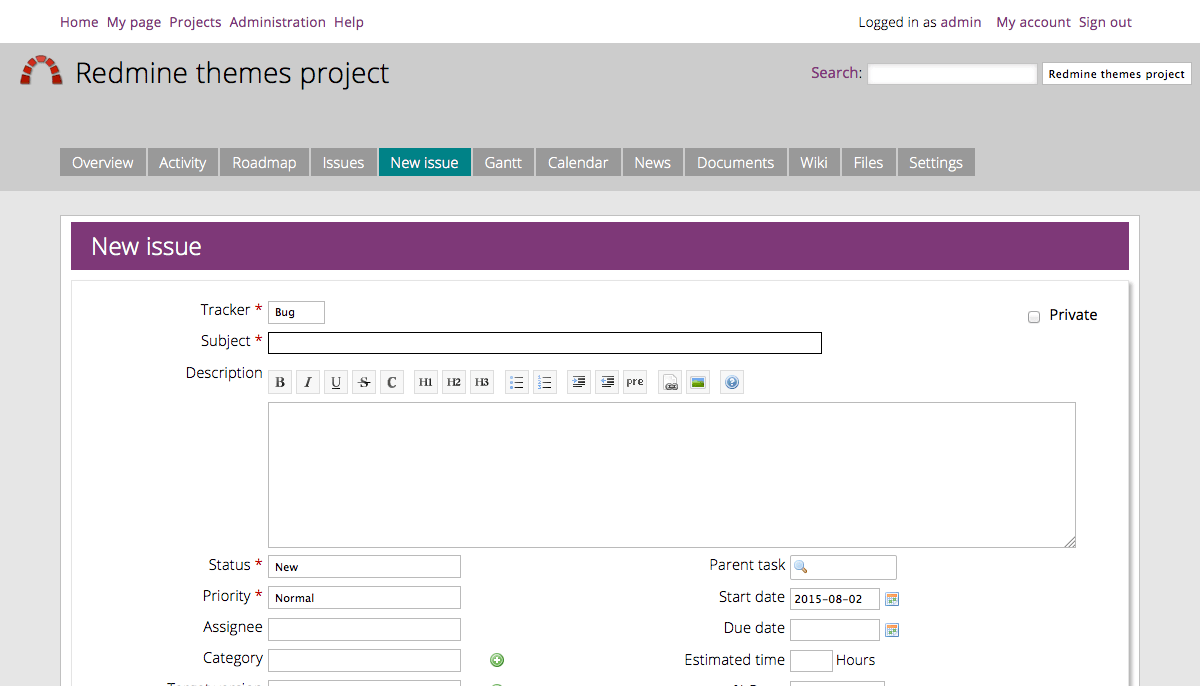Open the admin user profile link

(x=961, y=22)
